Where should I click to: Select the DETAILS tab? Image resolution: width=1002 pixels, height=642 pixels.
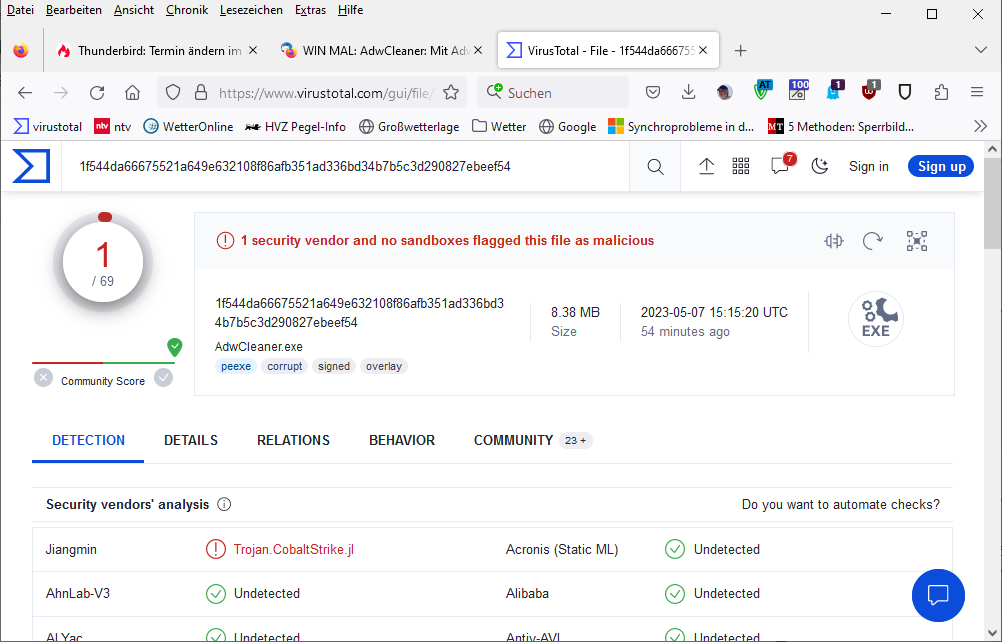(190, 441)
